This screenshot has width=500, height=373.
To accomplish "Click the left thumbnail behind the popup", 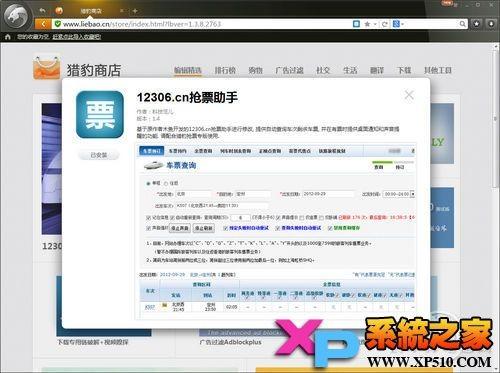I will [52, 169].
